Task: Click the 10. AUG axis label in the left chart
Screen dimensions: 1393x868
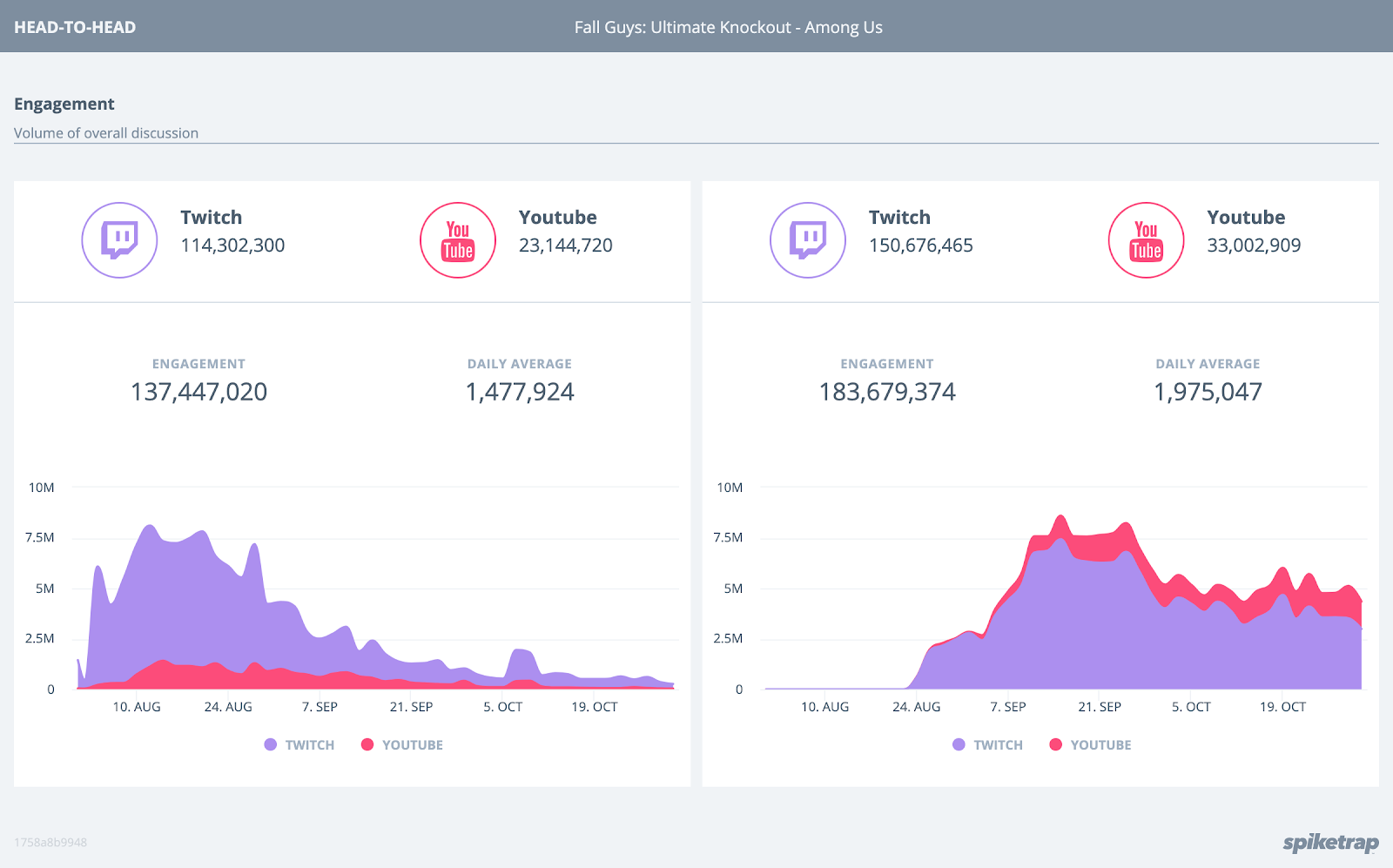Action: [x=137, y=707]
